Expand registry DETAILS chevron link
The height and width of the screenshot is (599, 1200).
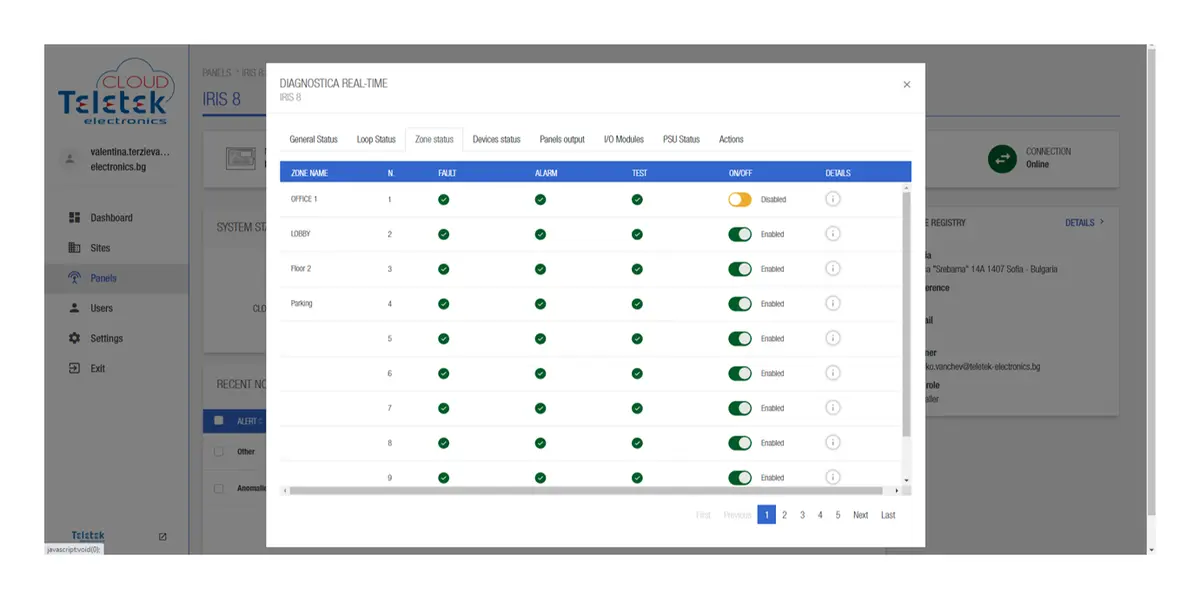tap(1084, 223)
